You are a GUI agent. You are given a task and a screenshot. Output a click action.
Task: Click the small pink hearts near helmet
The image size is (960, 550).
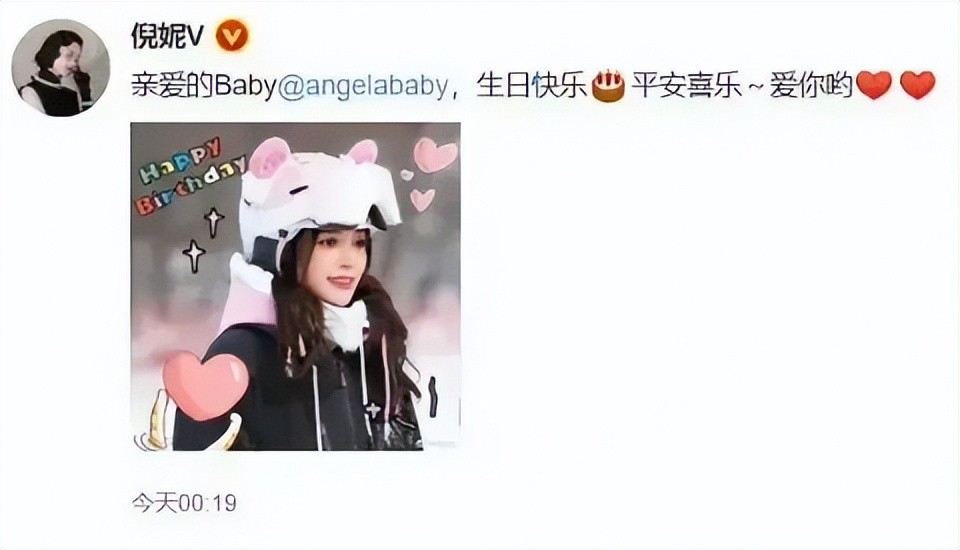(x=430, y=172)
